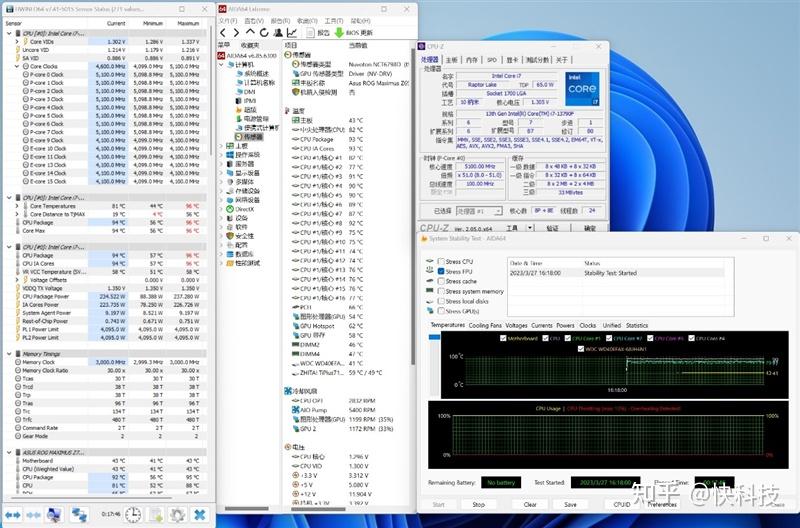Click the green BIOS update arrow

[x=339, y=33]
